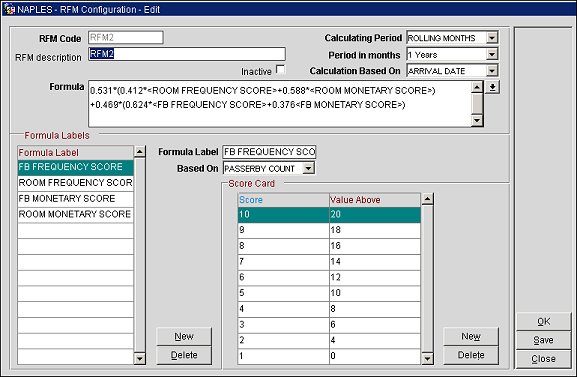Select FB FREQUENCY SCORE label row
This screenshot has width=577, height=377.
click(x=75, y=167)
